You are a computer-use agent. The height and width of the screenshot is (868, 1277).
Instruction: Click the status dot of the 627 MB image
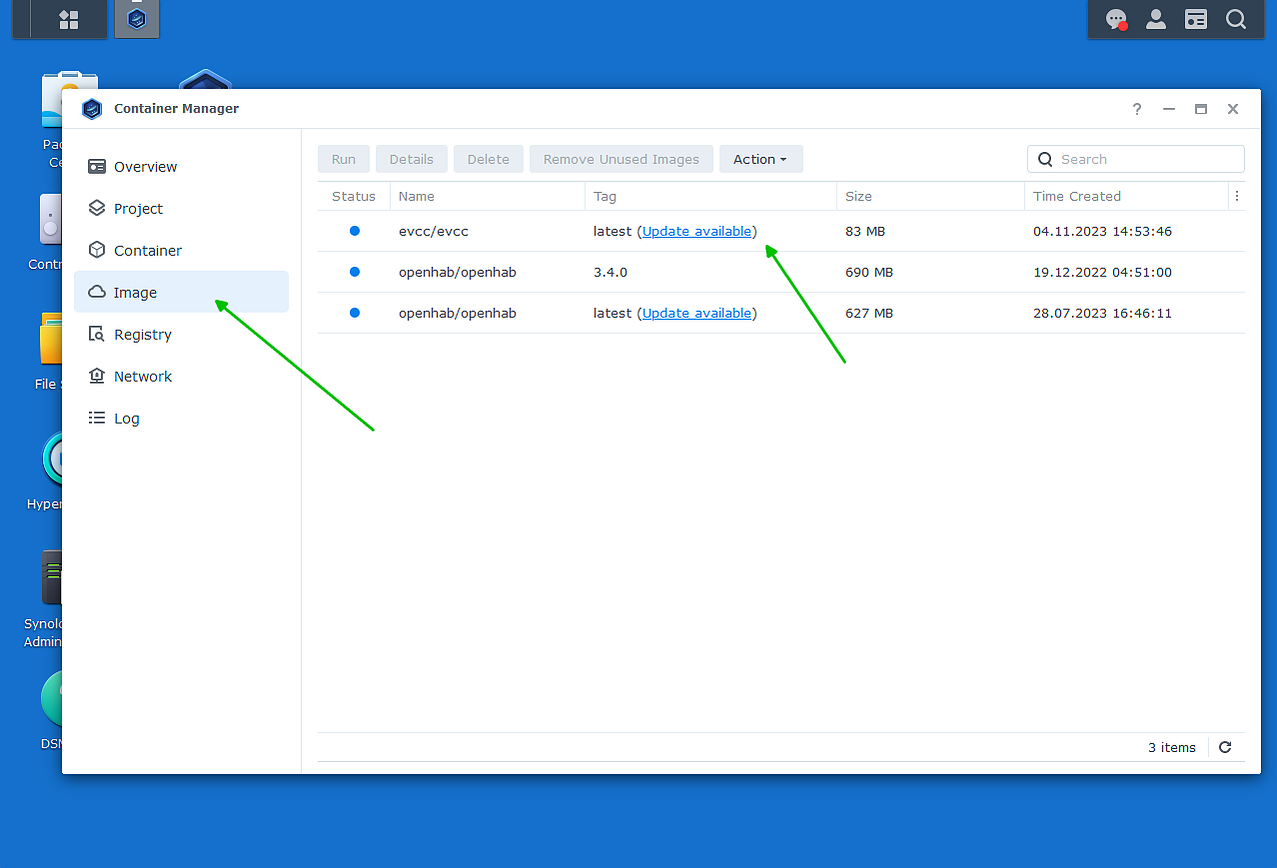pos(354,313)
